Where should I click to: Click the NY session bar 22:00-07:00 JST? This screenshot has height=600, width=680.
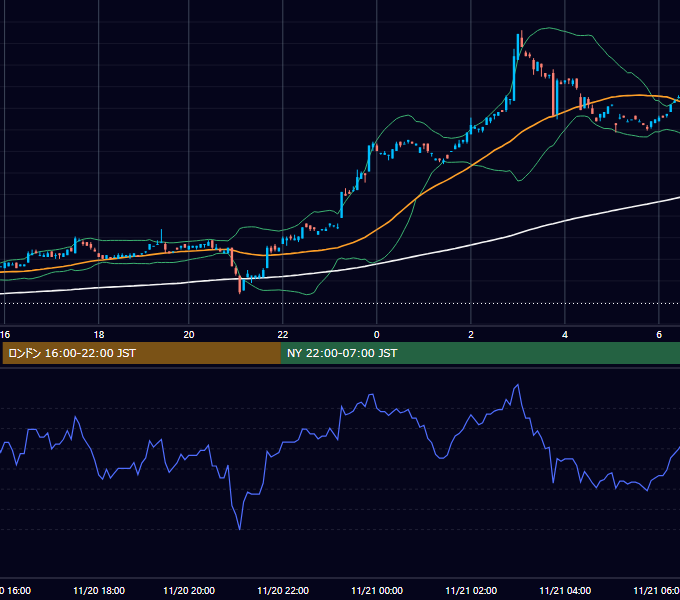tap(480, 353)
